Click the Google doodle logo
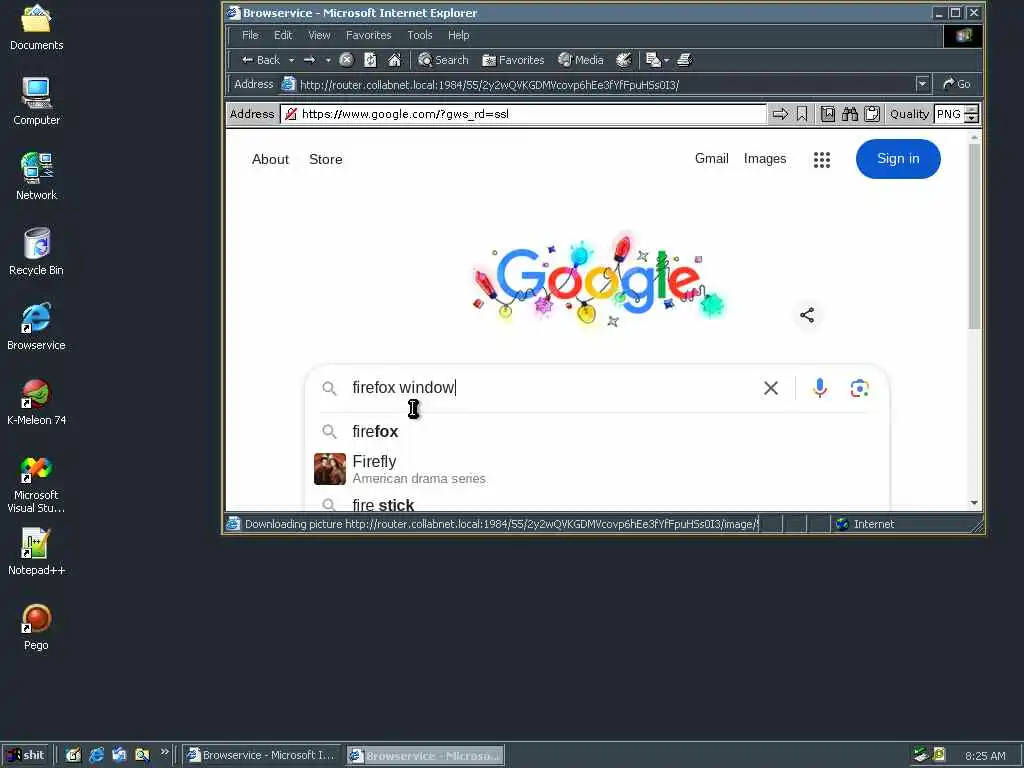This screenshot has height=768, width=1024. pyautogui.click(x=598, y=281)
